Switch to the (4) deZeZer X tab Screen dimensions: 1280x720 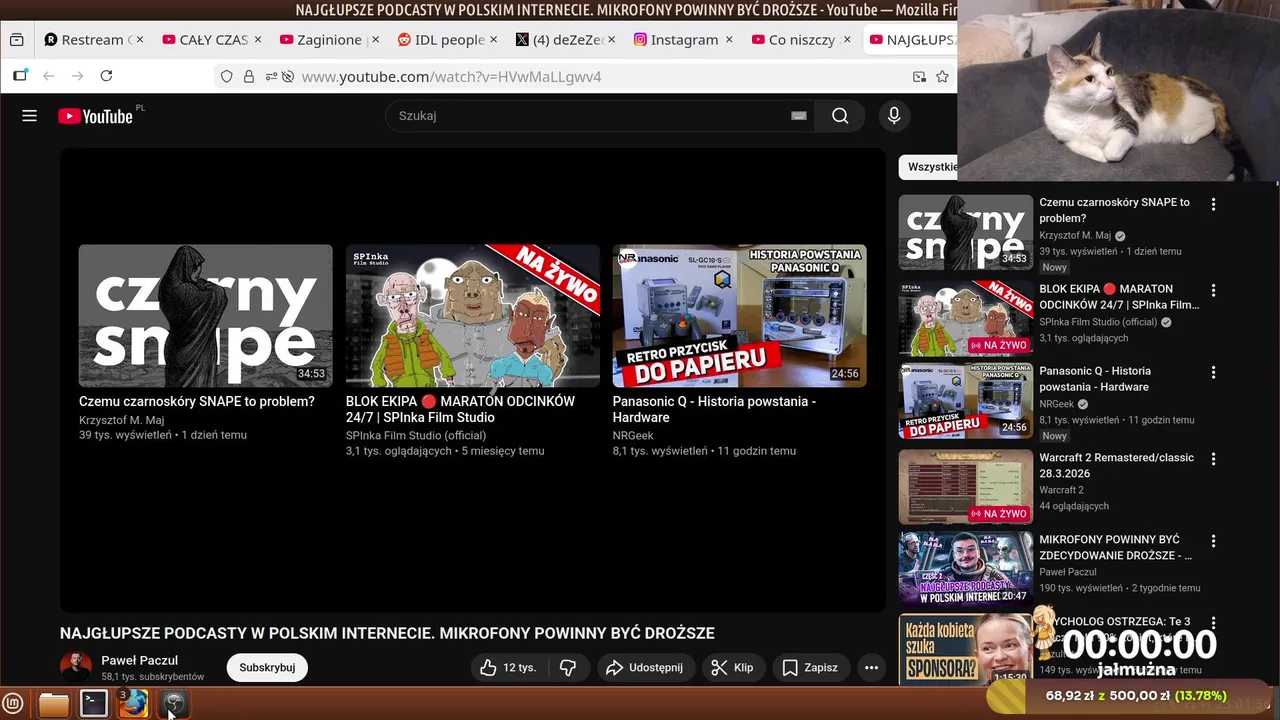point(559,40)
